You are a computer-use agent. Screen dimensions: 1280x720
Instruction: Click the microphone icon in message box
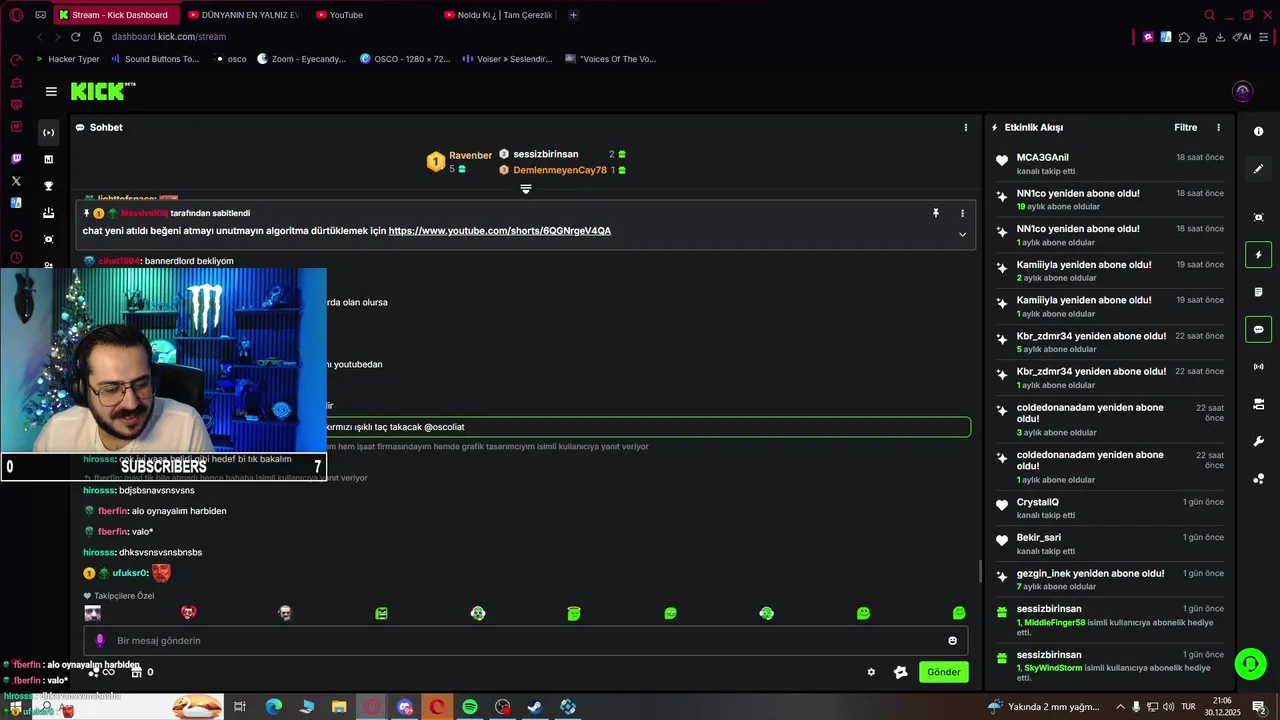[99, 641]
